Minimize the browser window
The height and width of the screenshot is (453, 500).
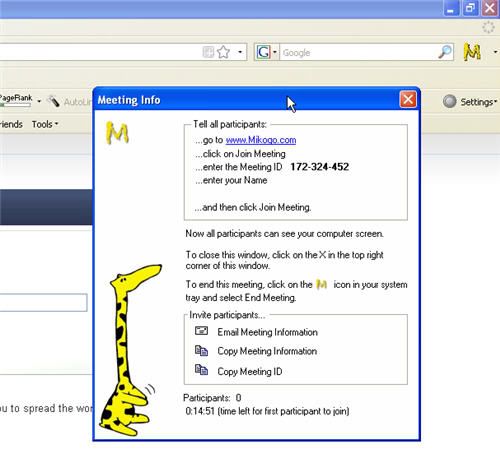pyautogui.click(x=451, y=8)
